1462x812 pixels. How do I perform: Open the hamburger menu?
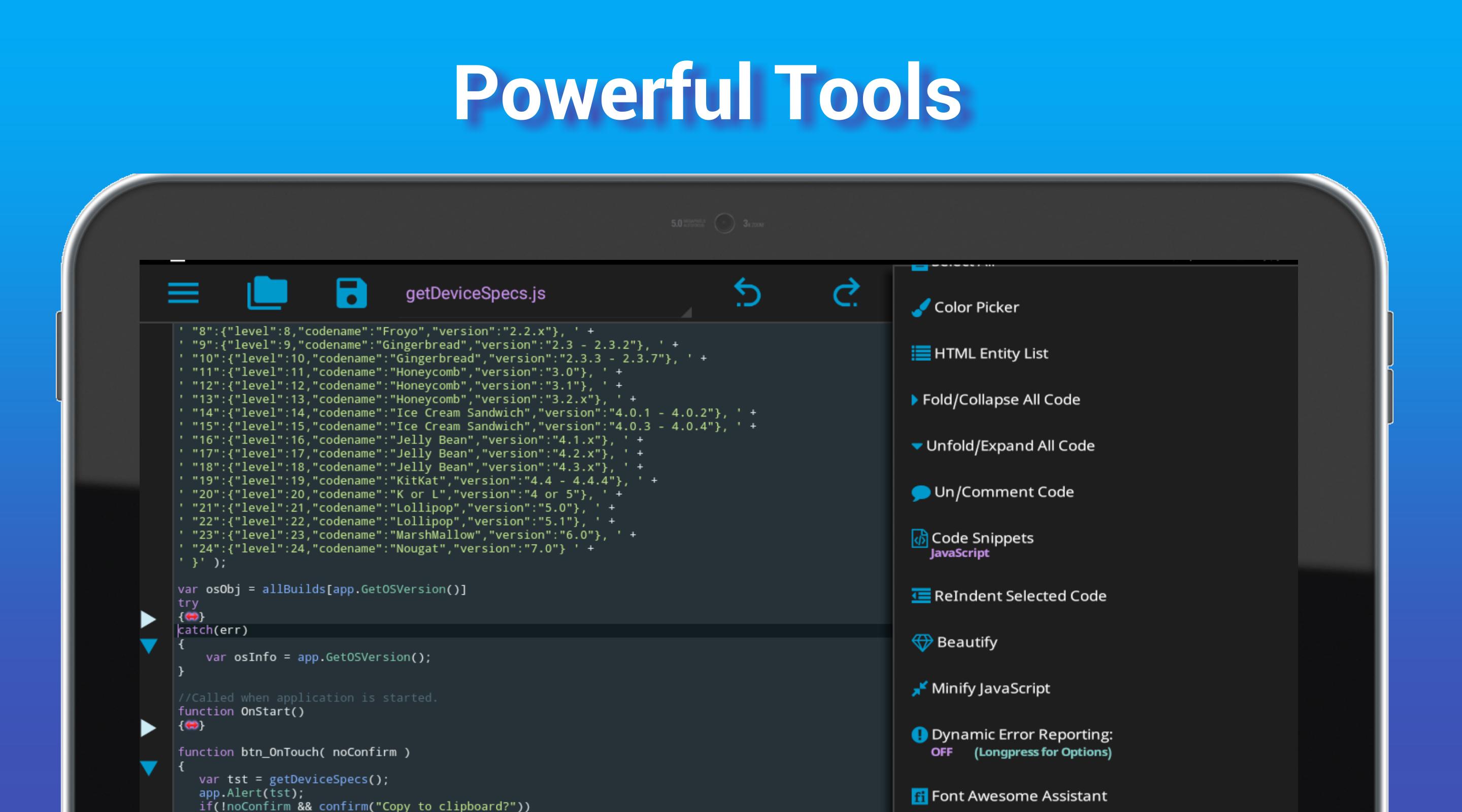point(183,293)
